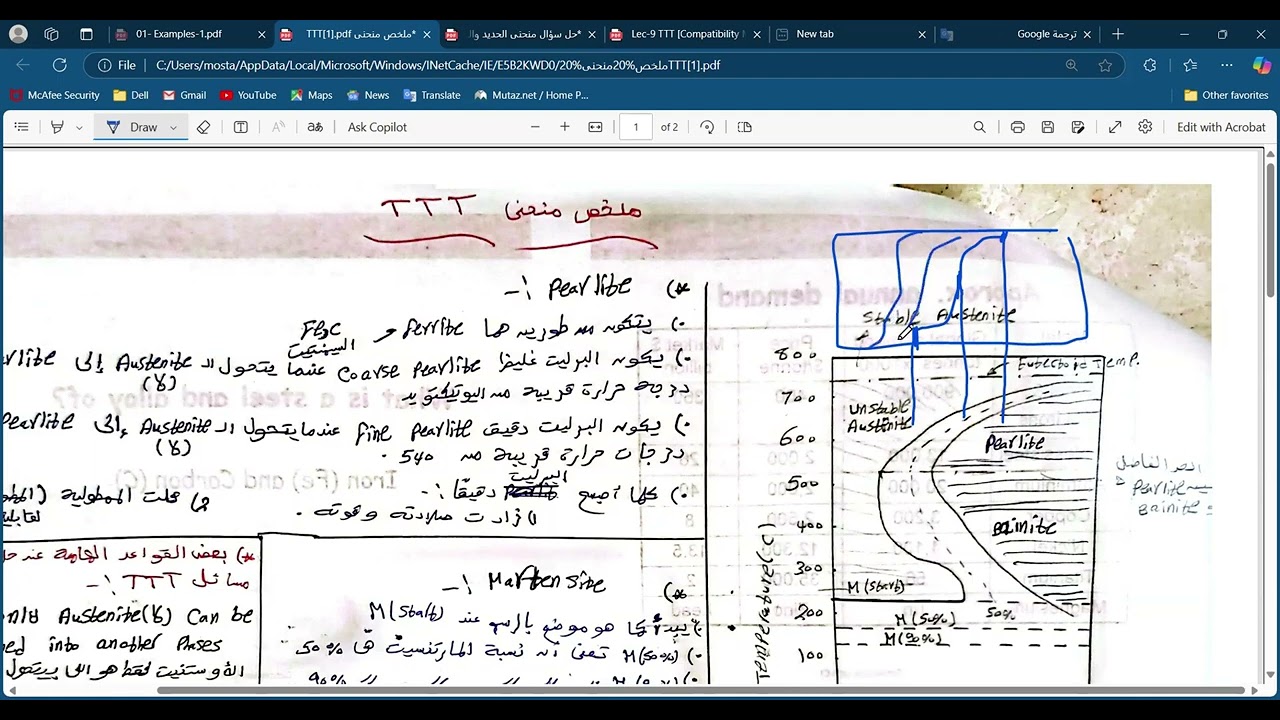Open Maps bookmark
Image resolution: width=1280 pixels, height=720 pixels.
click(x=311, y=95)
